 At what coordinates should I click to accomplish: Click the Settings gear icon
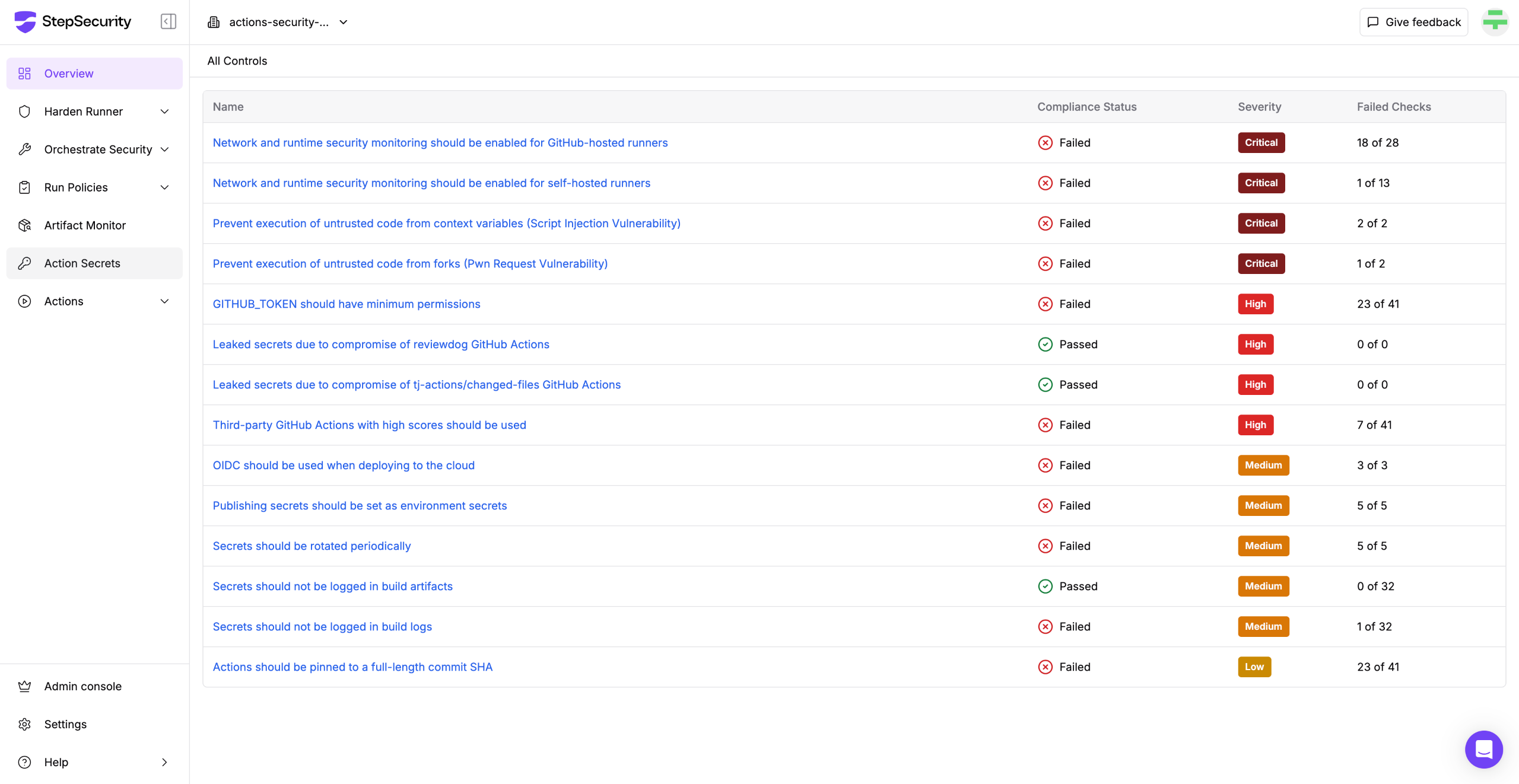(24, 724)
